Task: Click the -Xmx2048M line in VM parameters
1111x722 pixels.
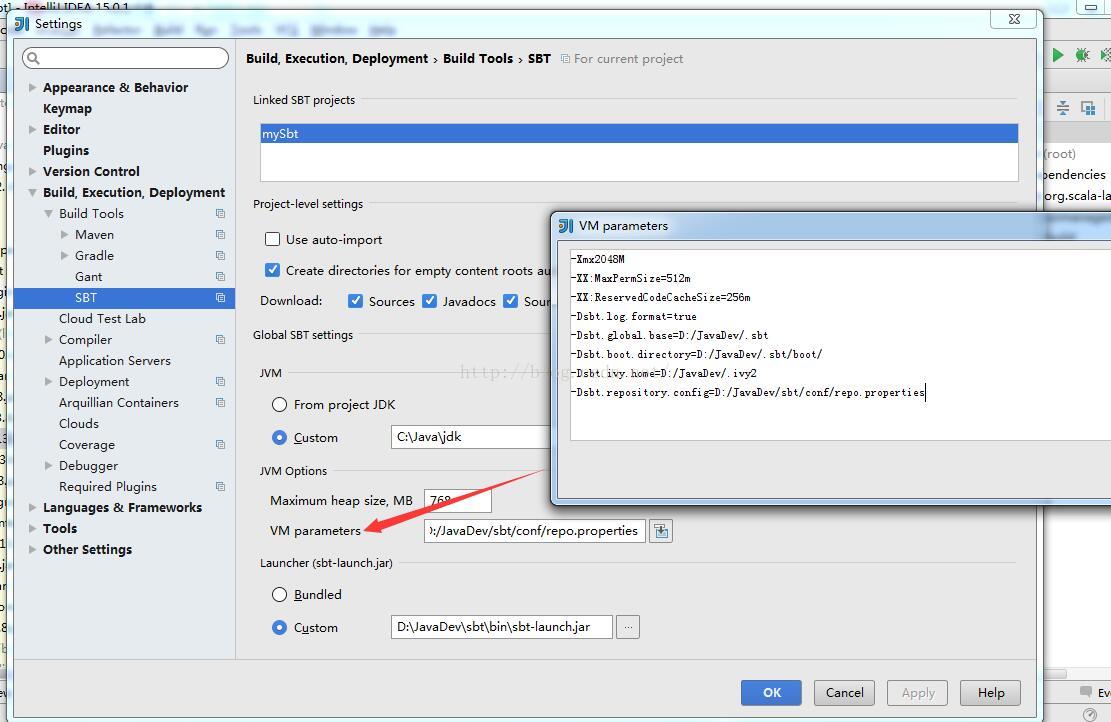Action: point(598,259)
